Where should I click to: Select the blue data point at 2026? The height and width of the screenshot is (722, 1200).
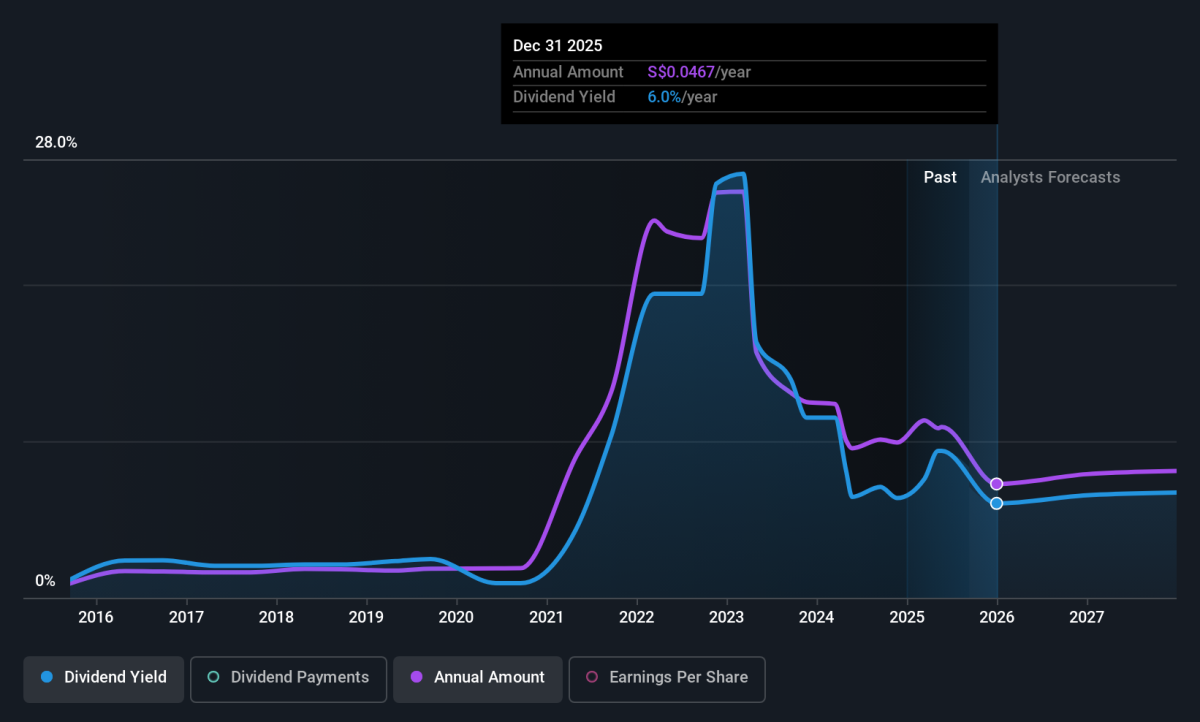click(x=996, y=503)
